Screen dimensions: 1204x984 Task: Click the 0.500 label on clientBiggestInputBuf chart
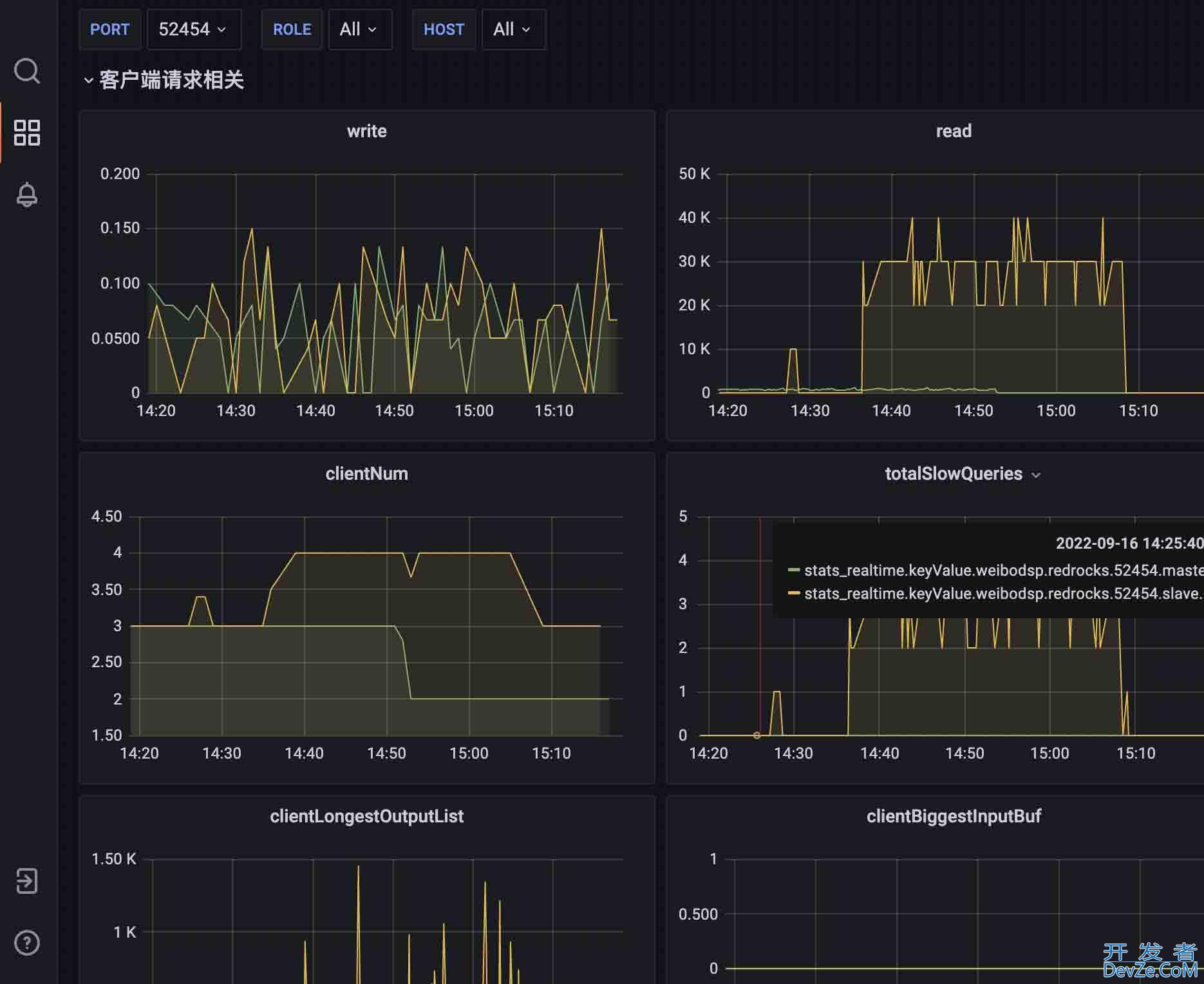[x=698, y=914]
